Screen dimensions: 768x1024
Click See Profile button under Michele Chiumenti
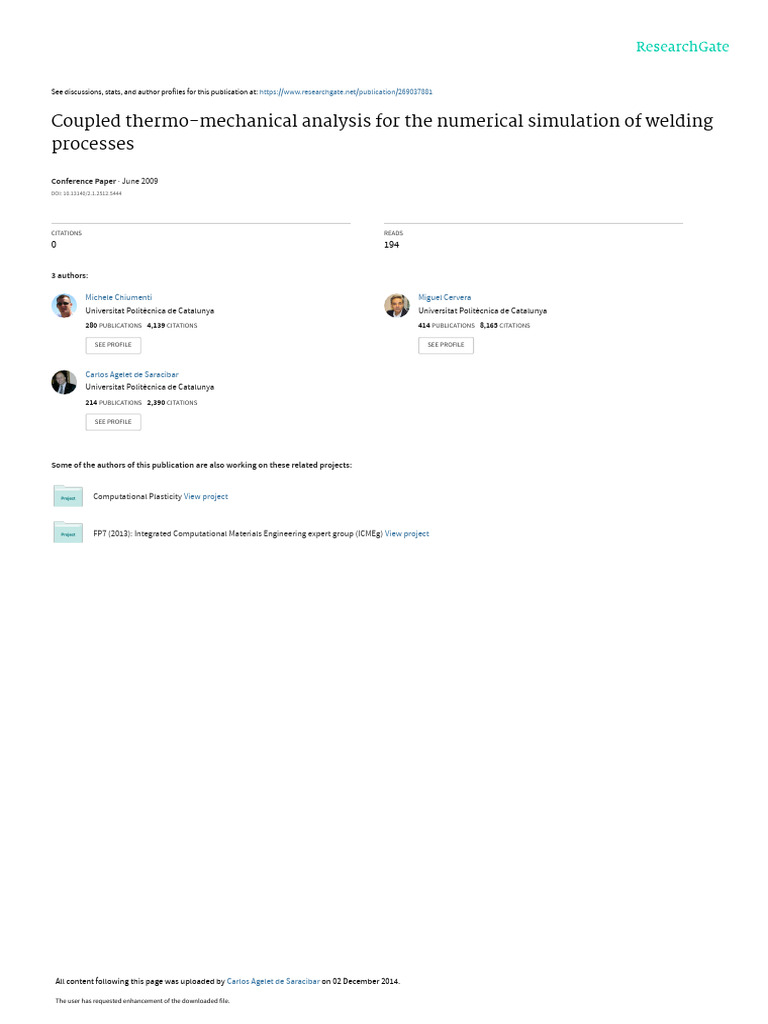113,345
